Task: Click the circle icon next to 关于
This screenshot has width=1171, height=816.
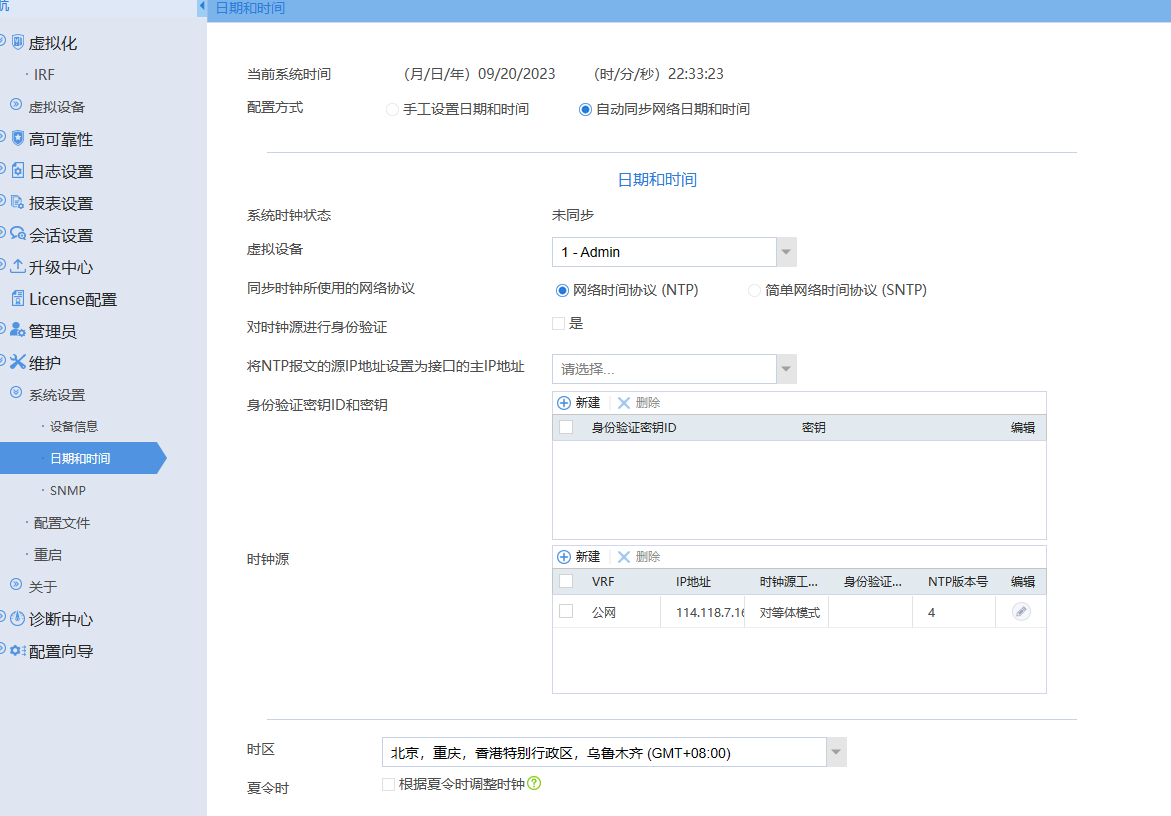Action: pos(16,585)
